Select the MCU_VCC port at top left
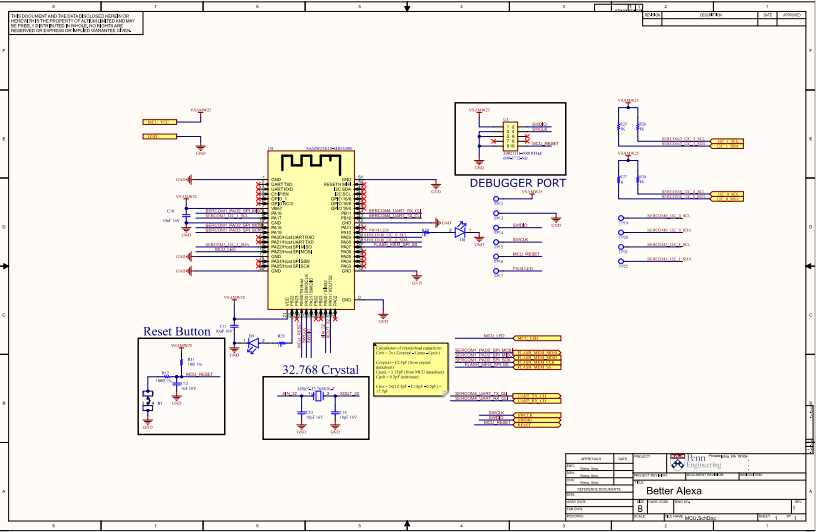 [160, 122]
